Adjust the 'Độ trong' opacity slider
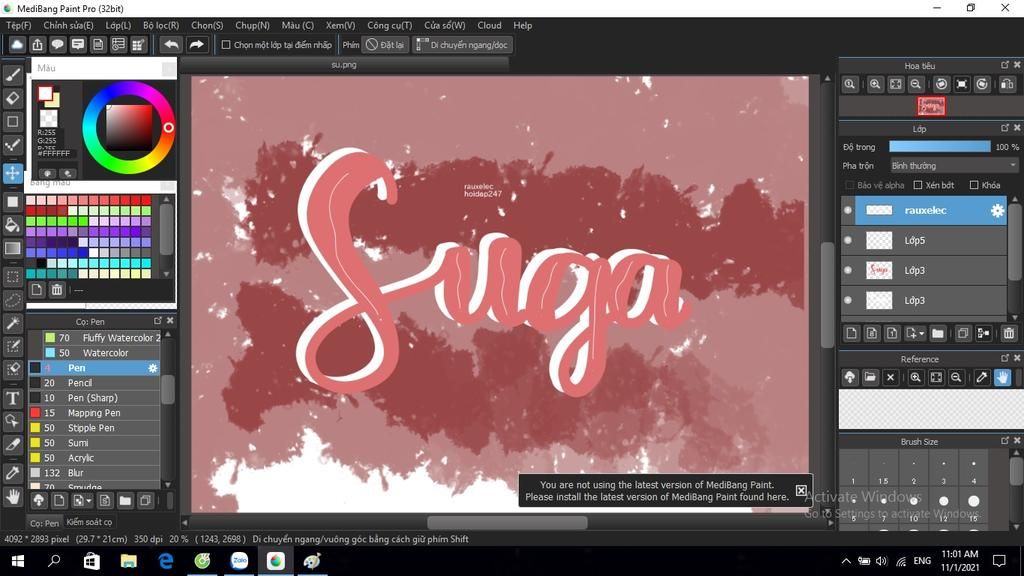Image resolution: width=1024 pixels, height=576 pixels. (940, 147)
